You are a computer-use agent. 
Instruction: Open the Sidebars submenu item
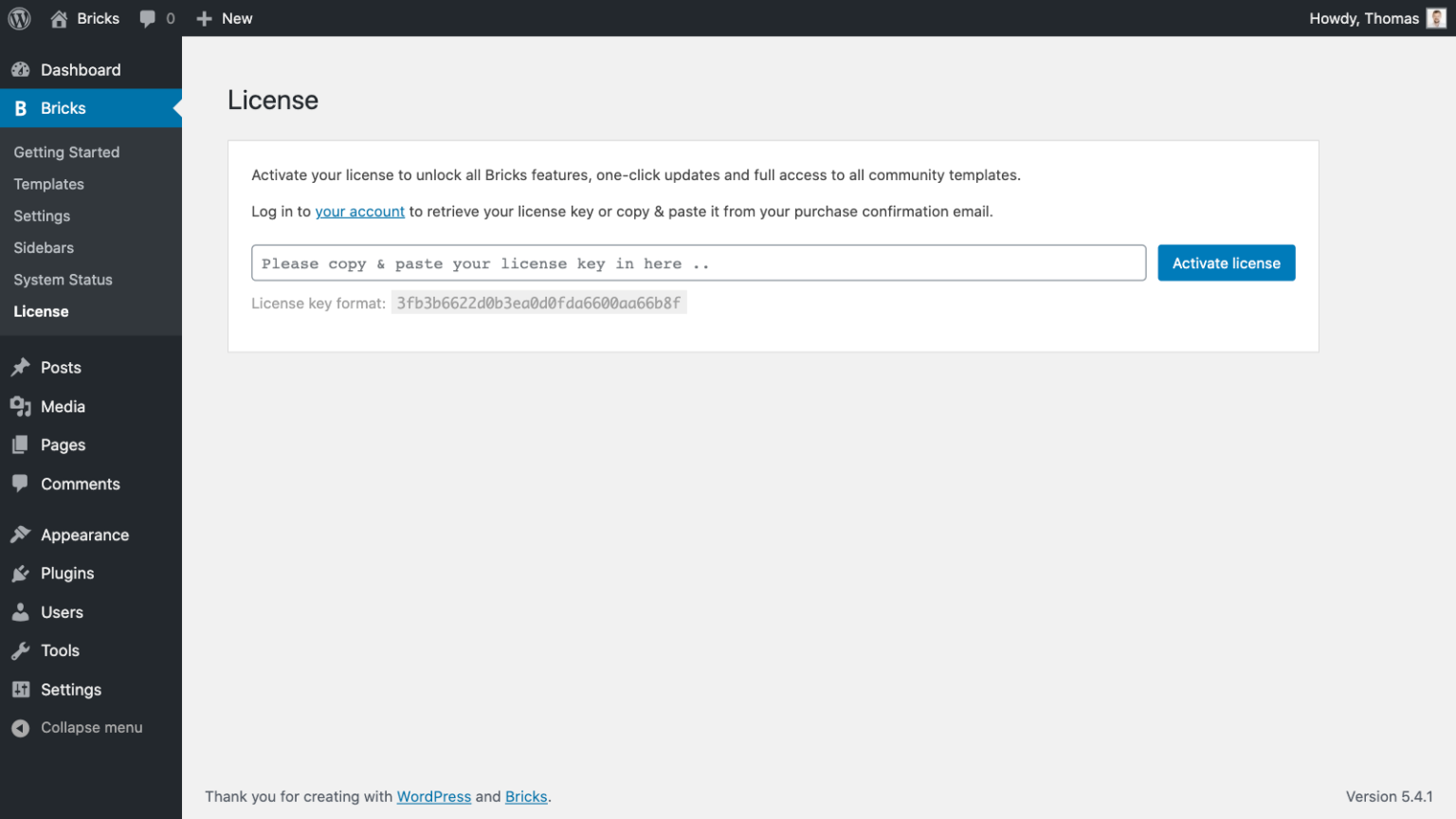point(44,247)
